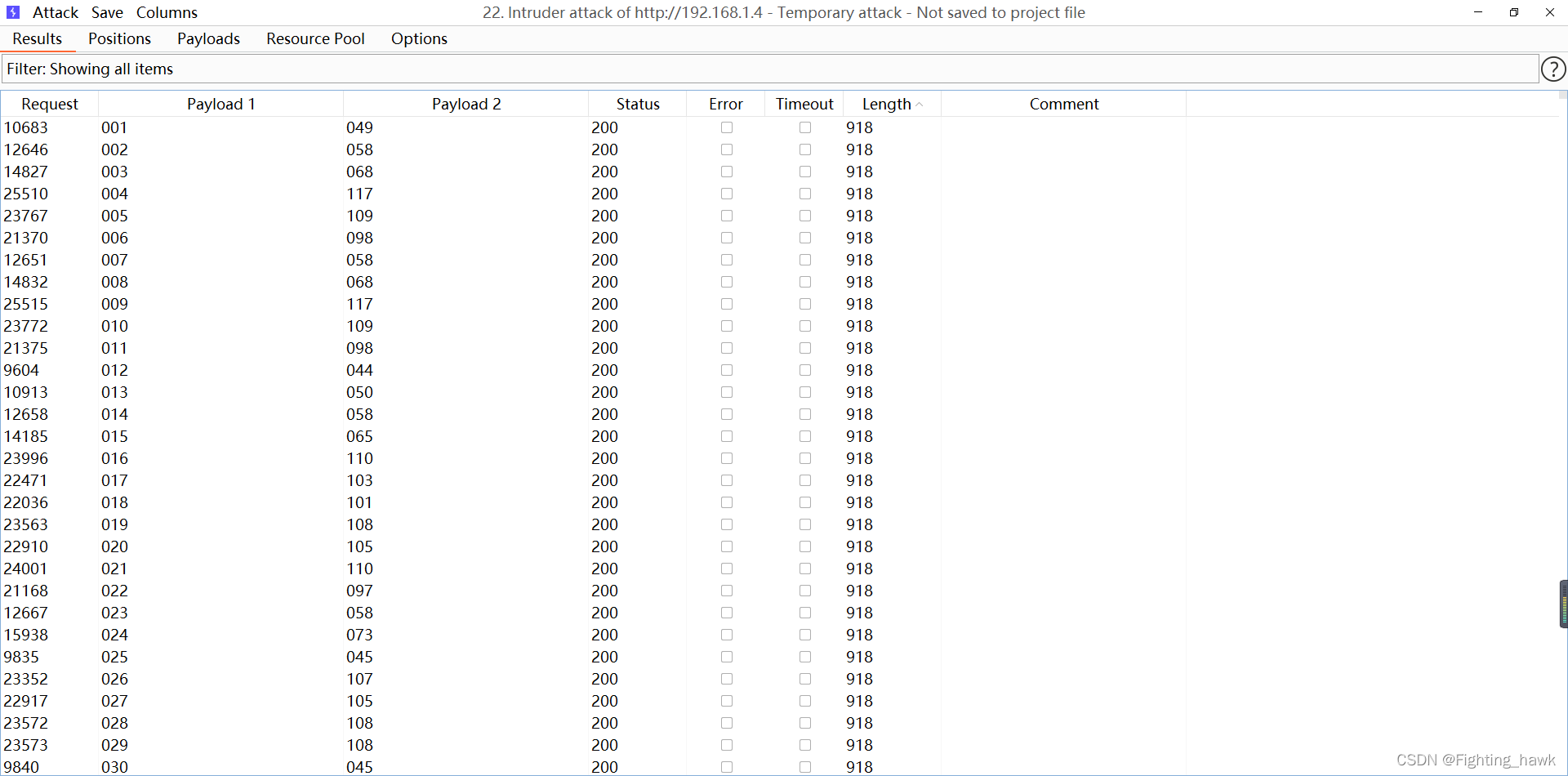Image resolution: width=1568 pixels, height=776 pixels.
Task: Open the filter help question icon
Action: click(x=1553, y=69)
